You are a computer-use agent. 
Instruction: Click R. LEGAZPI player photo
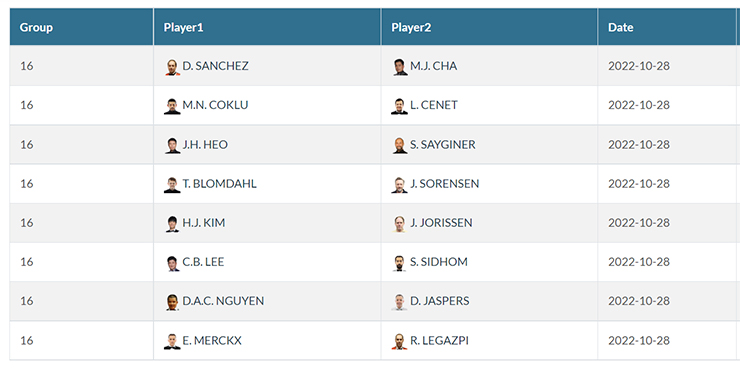coord(400,341)
